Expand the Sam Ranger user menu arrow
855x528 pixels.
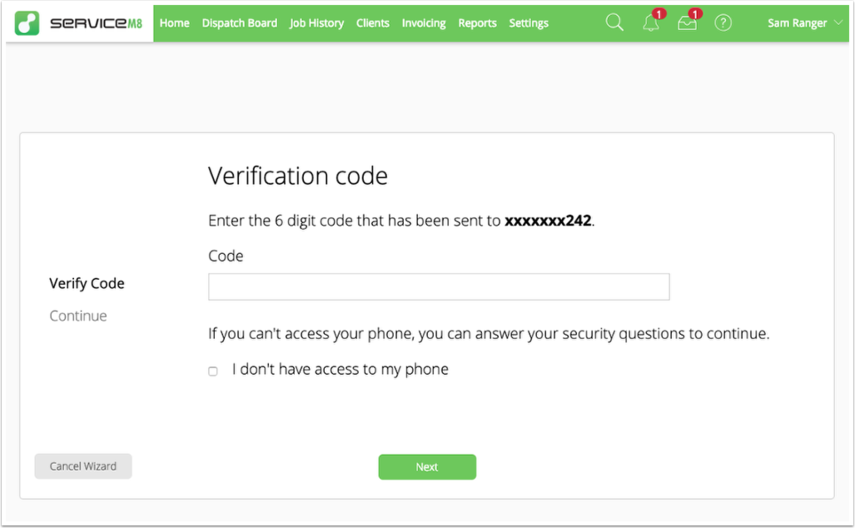coord(839,23)
